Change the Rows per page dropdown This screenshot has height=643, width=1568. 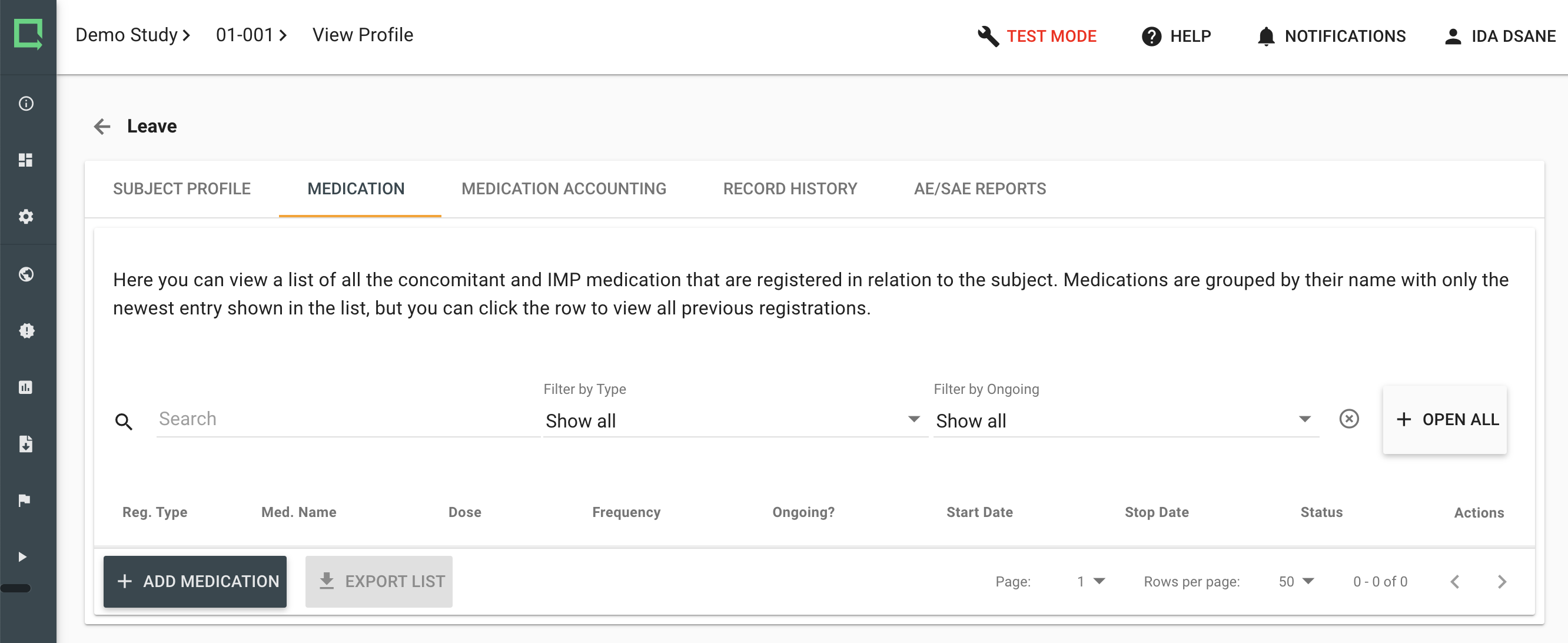(x=1296, y=582)
